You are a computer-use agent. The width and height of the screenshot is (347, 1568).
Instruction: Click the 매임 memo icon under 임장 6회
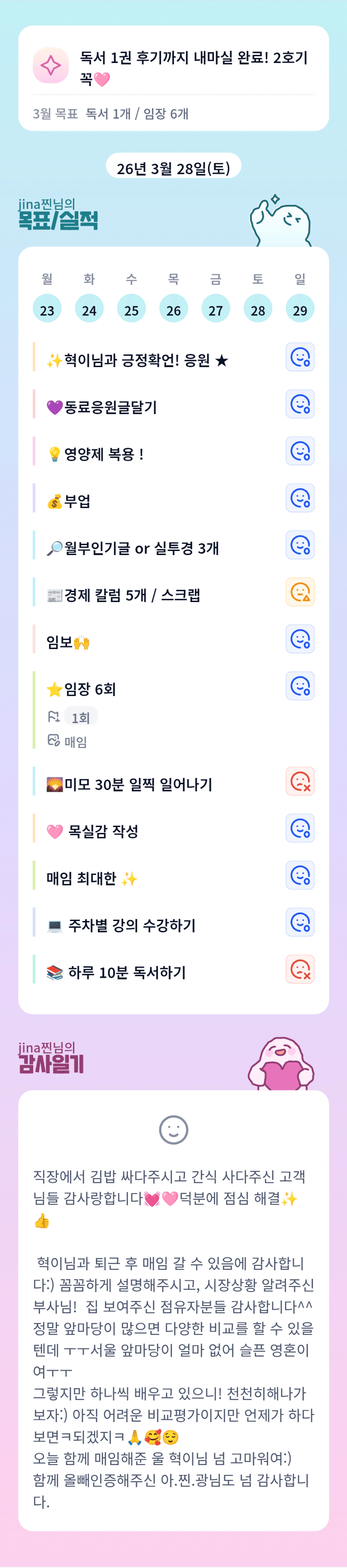pos(54,741)
